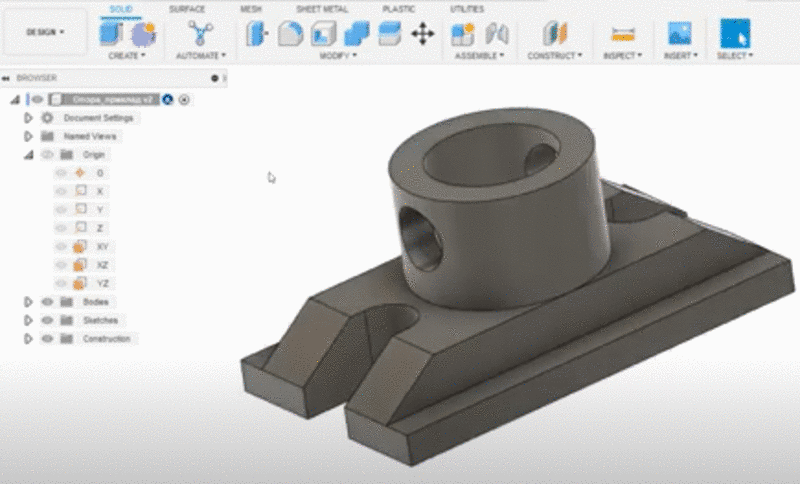
Task: Select the Z axis in Origin
Action: coord(100,227)
